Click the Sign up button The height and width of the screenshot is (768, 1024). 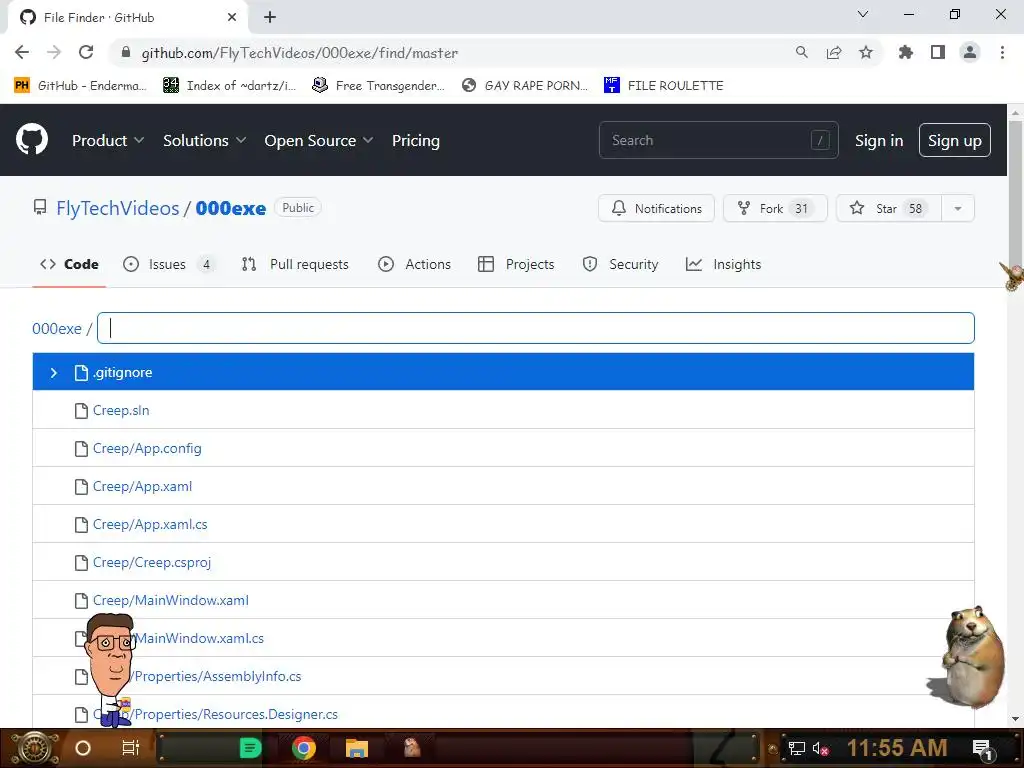[x=954, y=140]
